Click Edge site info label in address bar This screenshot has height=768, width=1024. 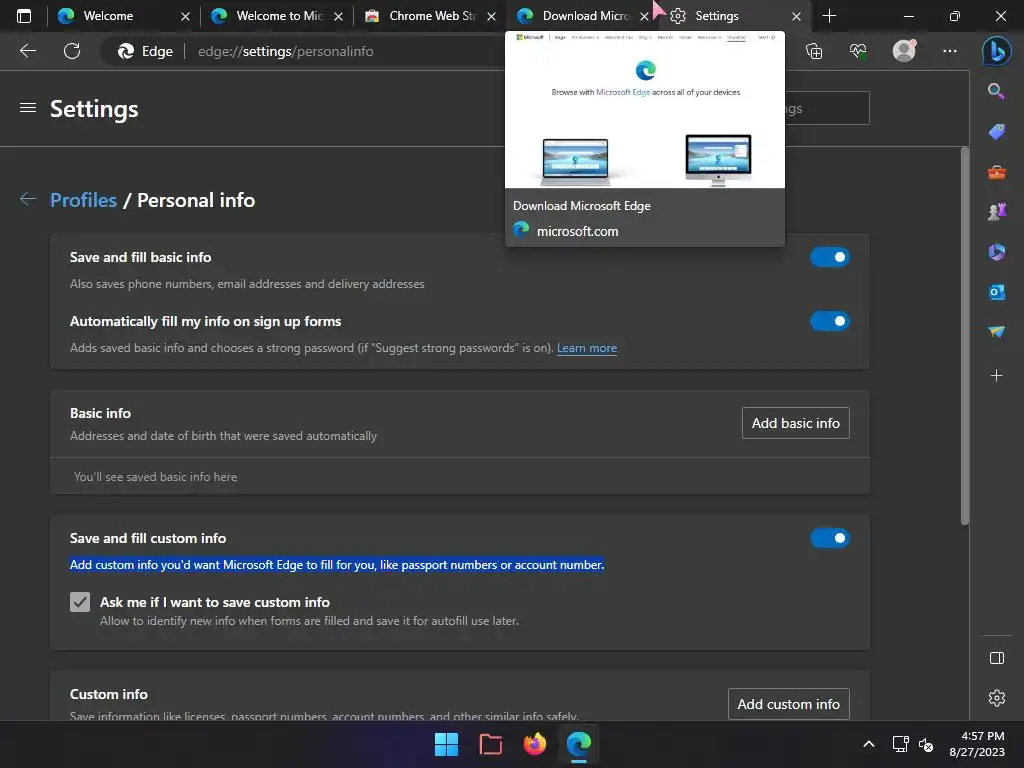click(x=145, y=51)
